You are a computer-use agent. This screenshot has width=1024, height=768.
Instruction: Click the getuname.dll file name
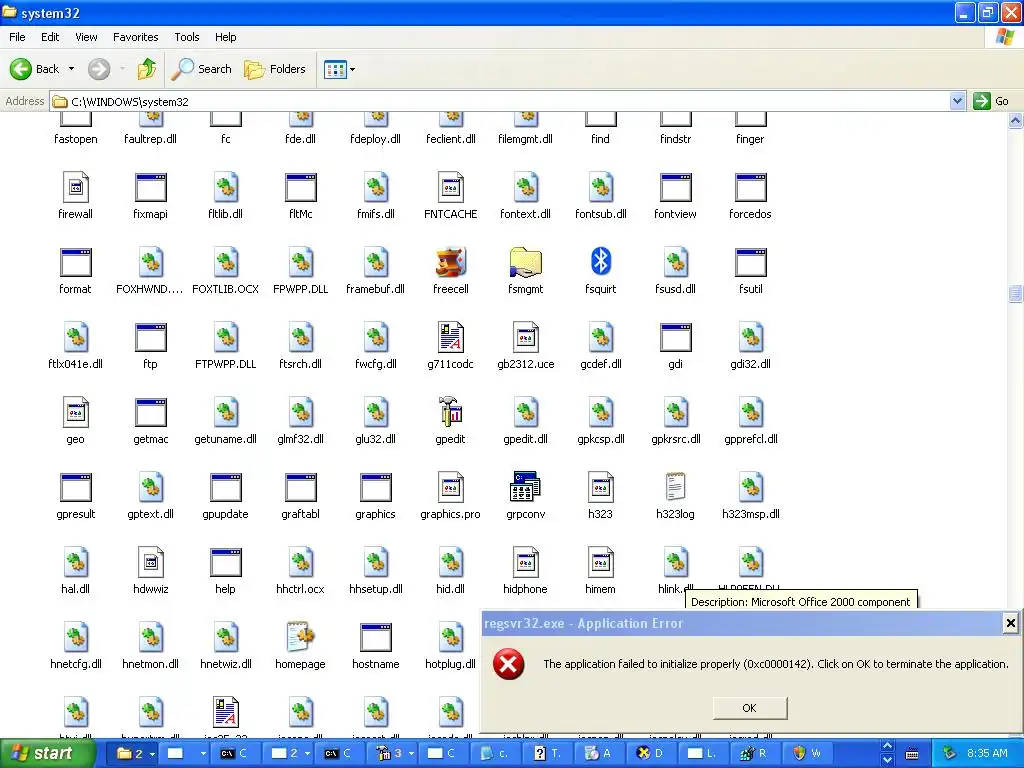pos(225,439)
